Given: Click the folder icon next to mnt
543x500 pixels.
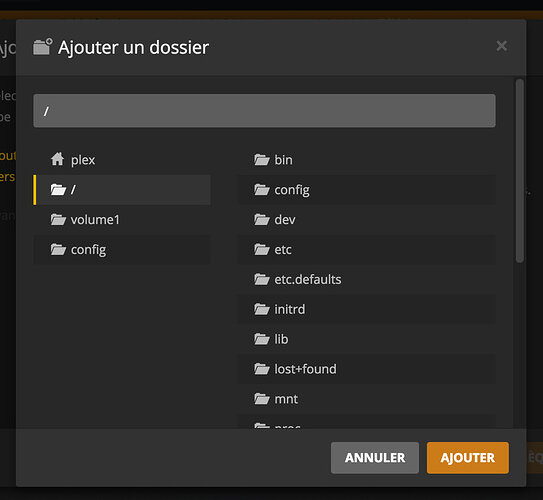Looking at the screenshot, I should [261, 399].
